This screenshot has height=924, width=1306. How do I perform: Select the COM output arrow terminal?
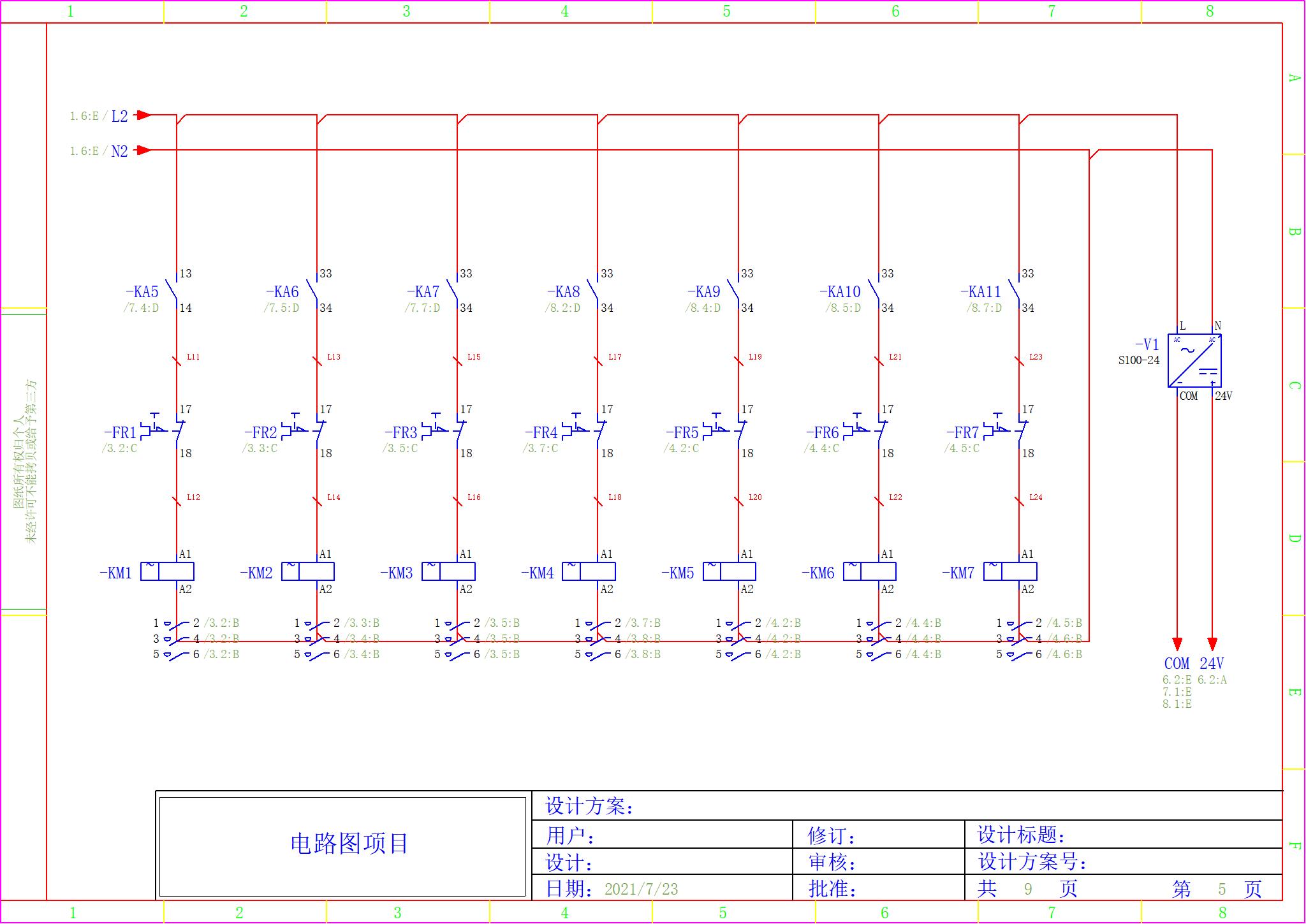pyautogui.click(x=1177, y=644)
